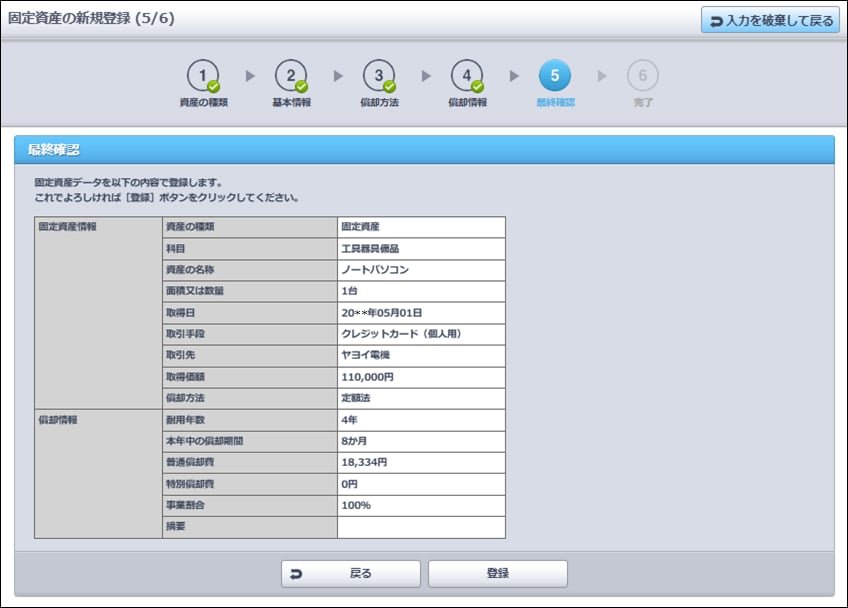Image resolution: width=848 pixels, height=608 pixels.
Task: Select the 最終確認 blue section header
Action: pyautogui.click(x=424, y=150)
